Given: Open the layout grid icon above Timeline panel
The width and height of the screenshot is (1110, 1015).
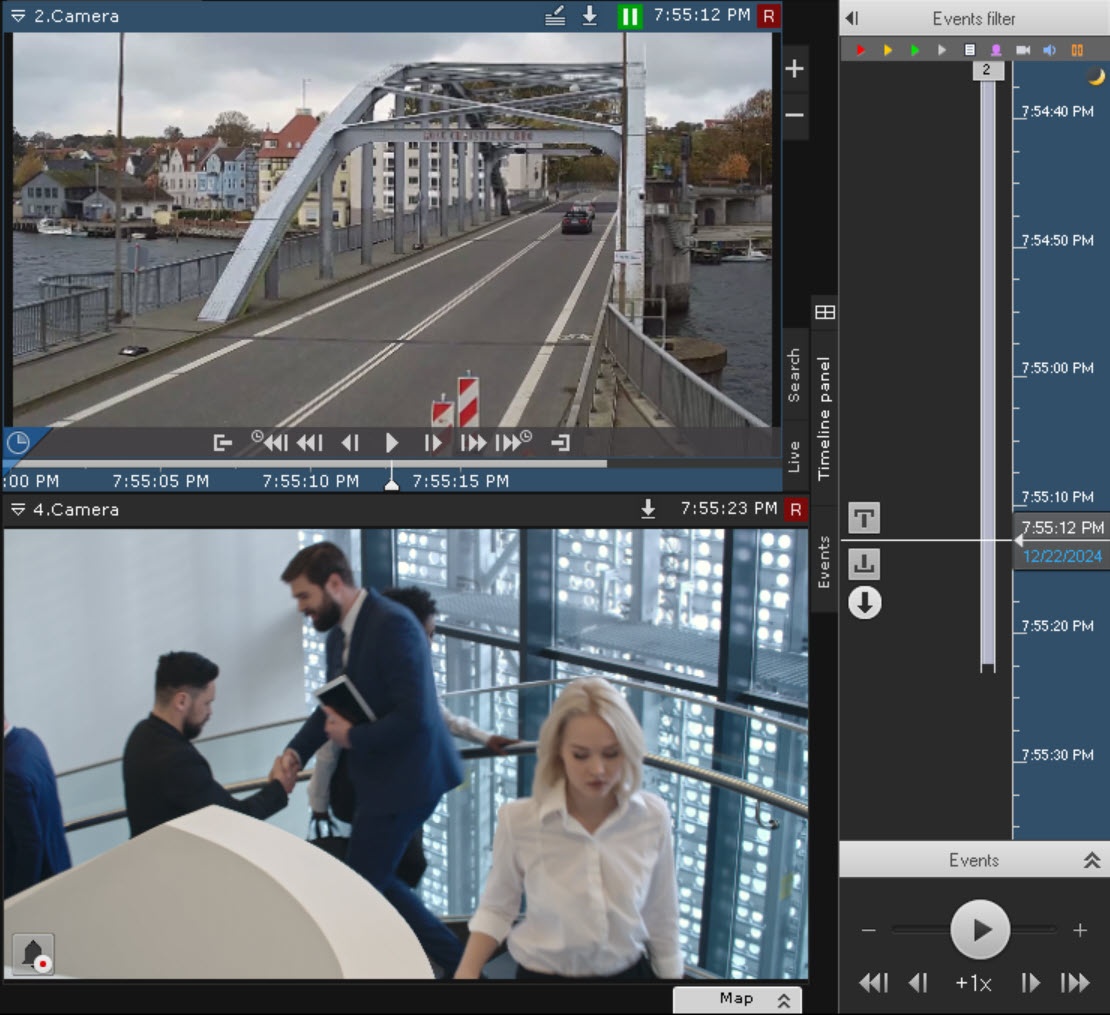Looking at the screenshot, I should click(824, 313).
